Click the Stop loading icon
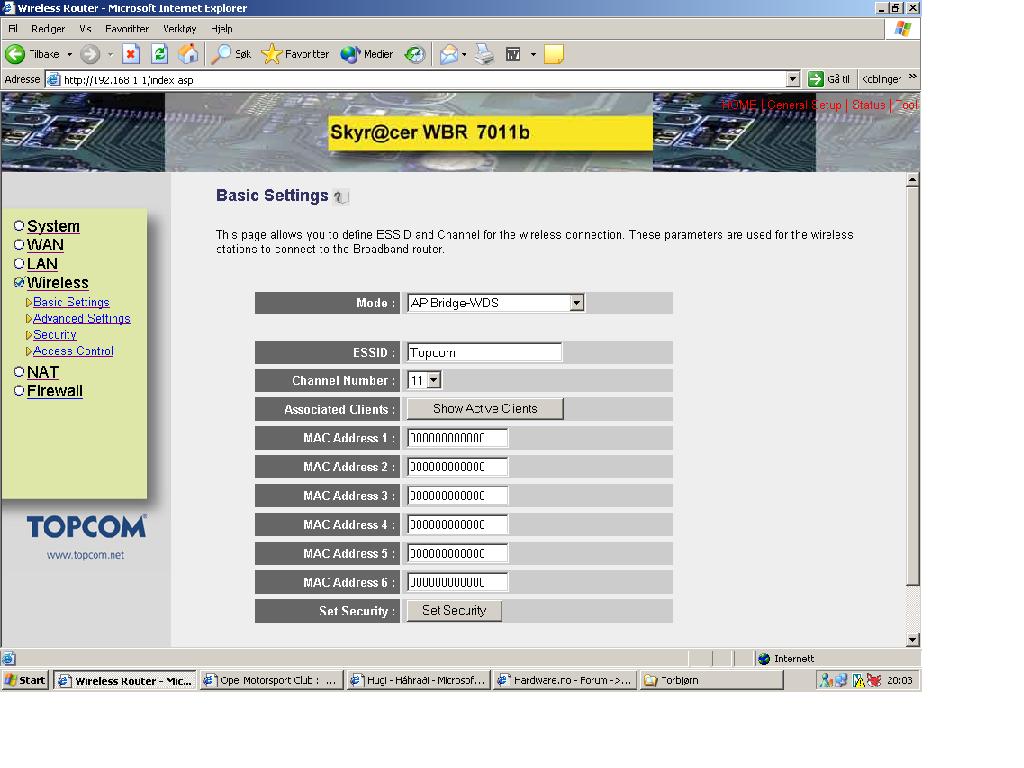The height and width of the screenshot is (768, 1024). 131,54
